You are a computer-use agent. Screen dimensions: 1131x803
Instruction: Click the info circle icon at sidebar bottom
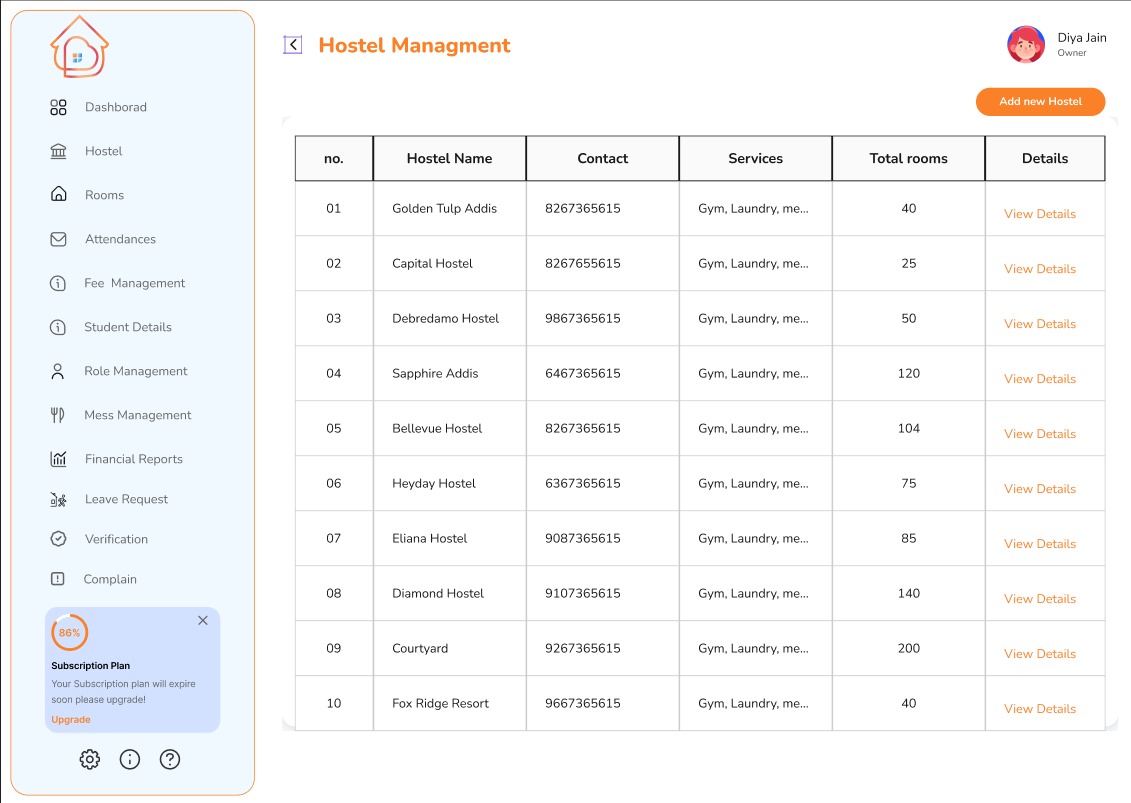(x=130, y=760)
